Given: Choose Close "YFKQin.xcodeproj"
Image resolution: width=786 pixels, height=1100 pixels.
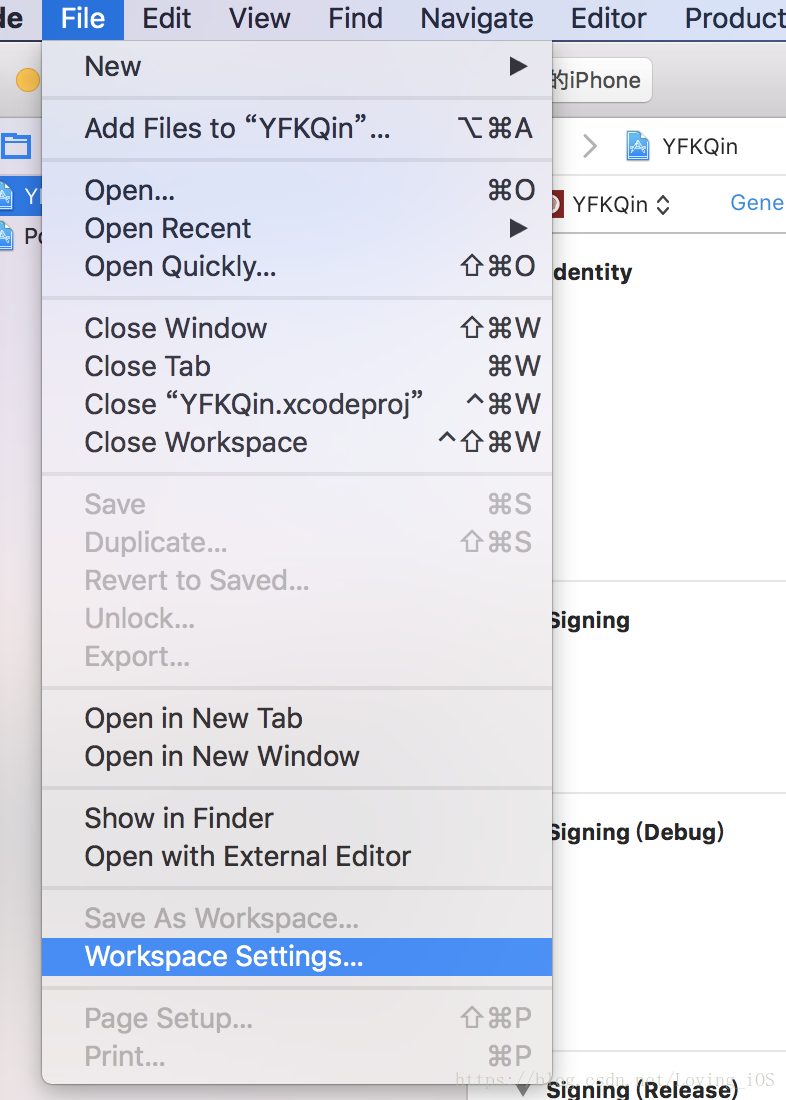Looking at the screenshot, I should click(297, 404).
